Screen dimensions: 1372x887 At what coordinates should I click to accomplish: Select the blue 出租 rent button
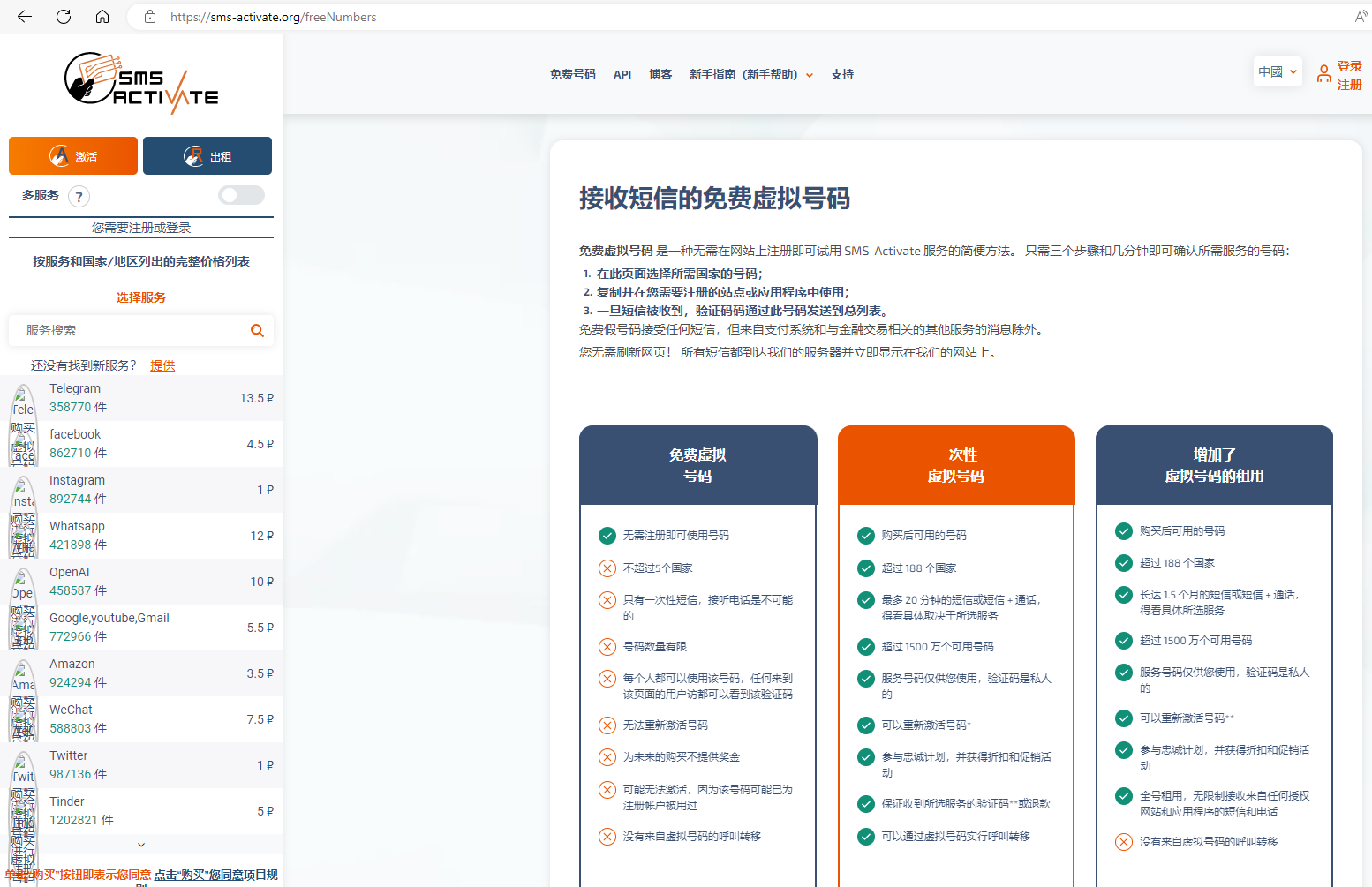tap(207, 156)
